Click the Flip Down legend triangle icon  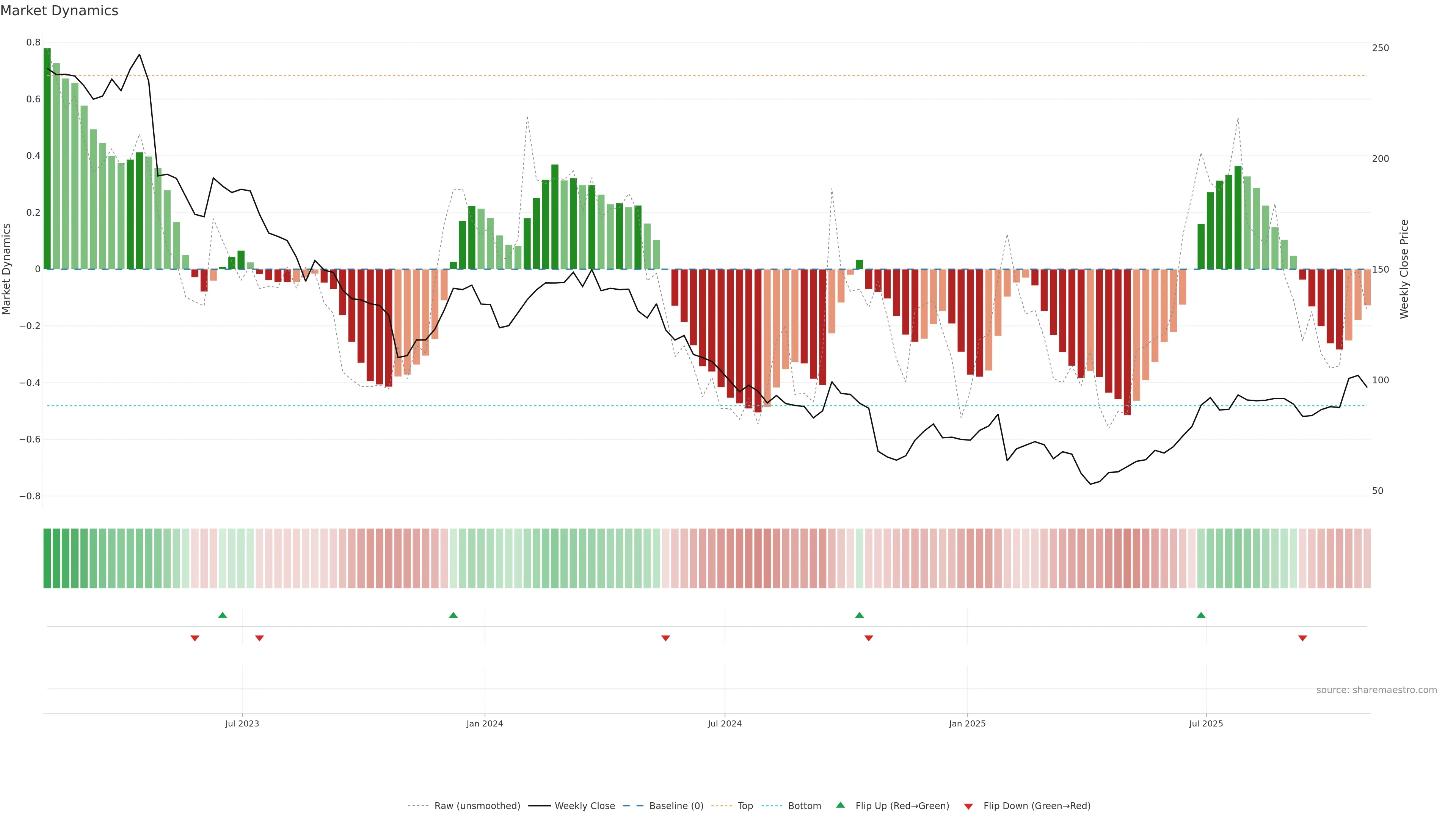pos(968,806)
